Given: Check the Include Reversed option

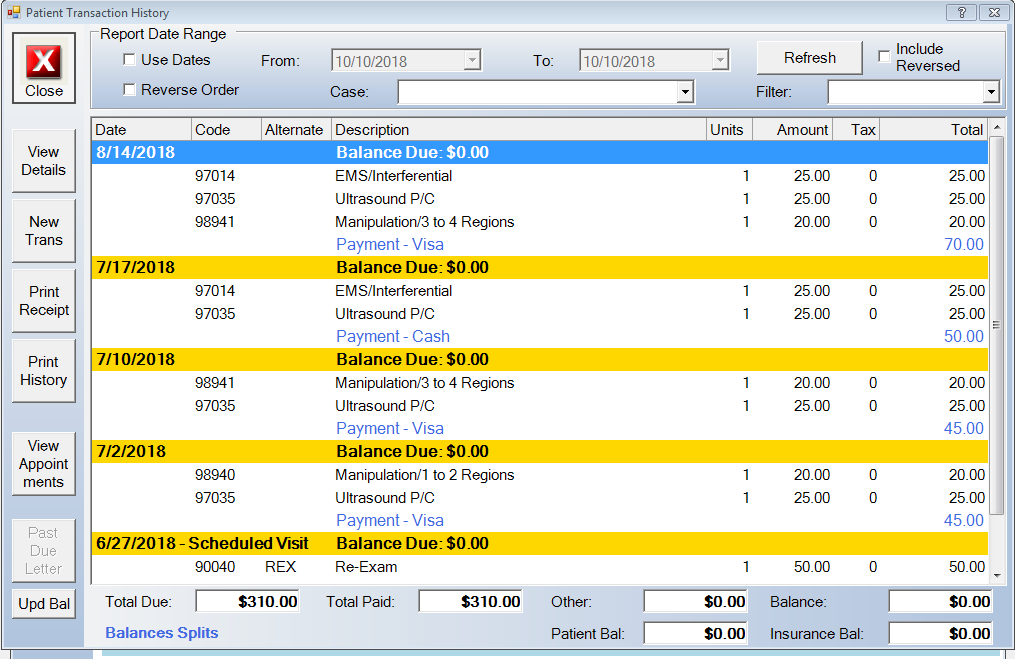Looking at the screenshot, I should (884, 56).
